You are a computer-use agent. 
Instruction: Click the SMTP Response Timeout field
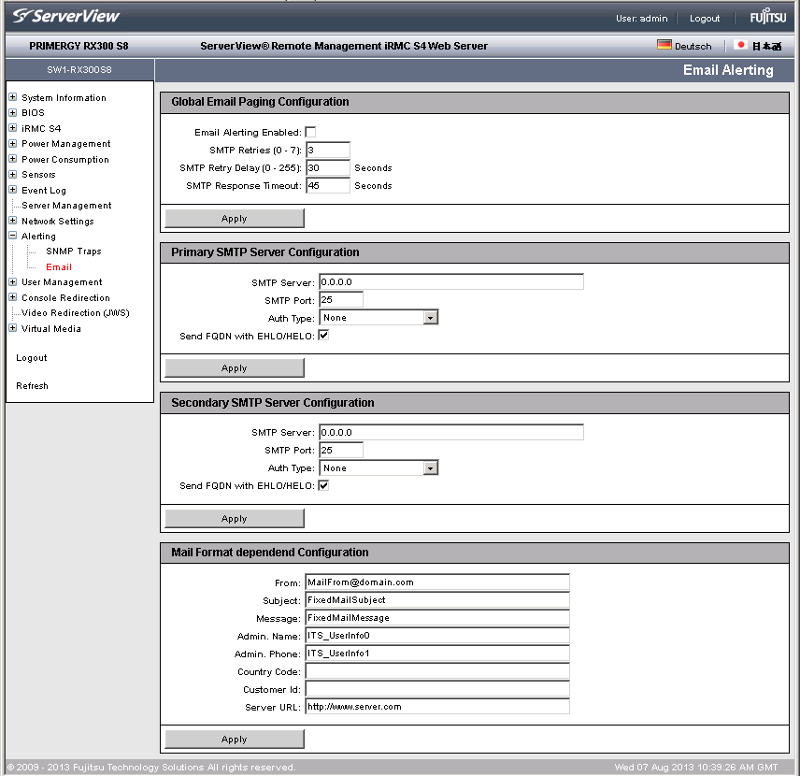328,186
